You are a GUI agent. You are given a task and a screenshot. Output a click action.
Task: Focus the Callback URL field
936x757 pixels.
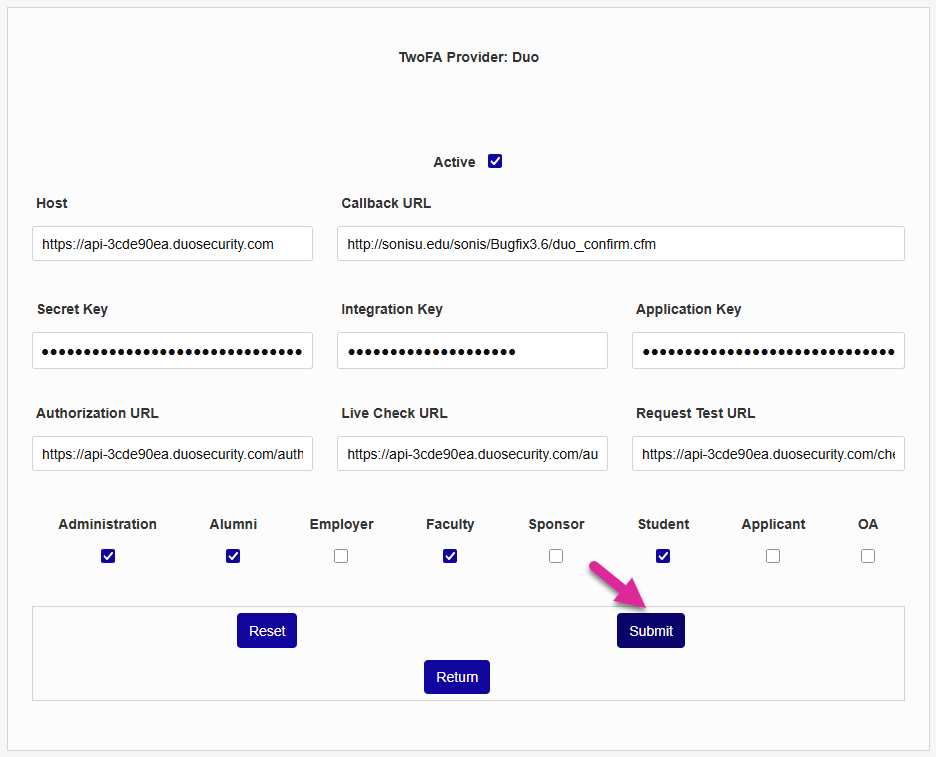coord(620,244)
